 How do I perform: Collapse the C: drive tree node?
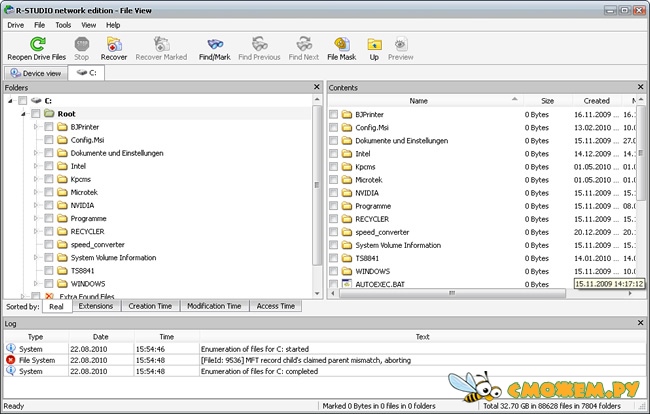click(10, 101)
